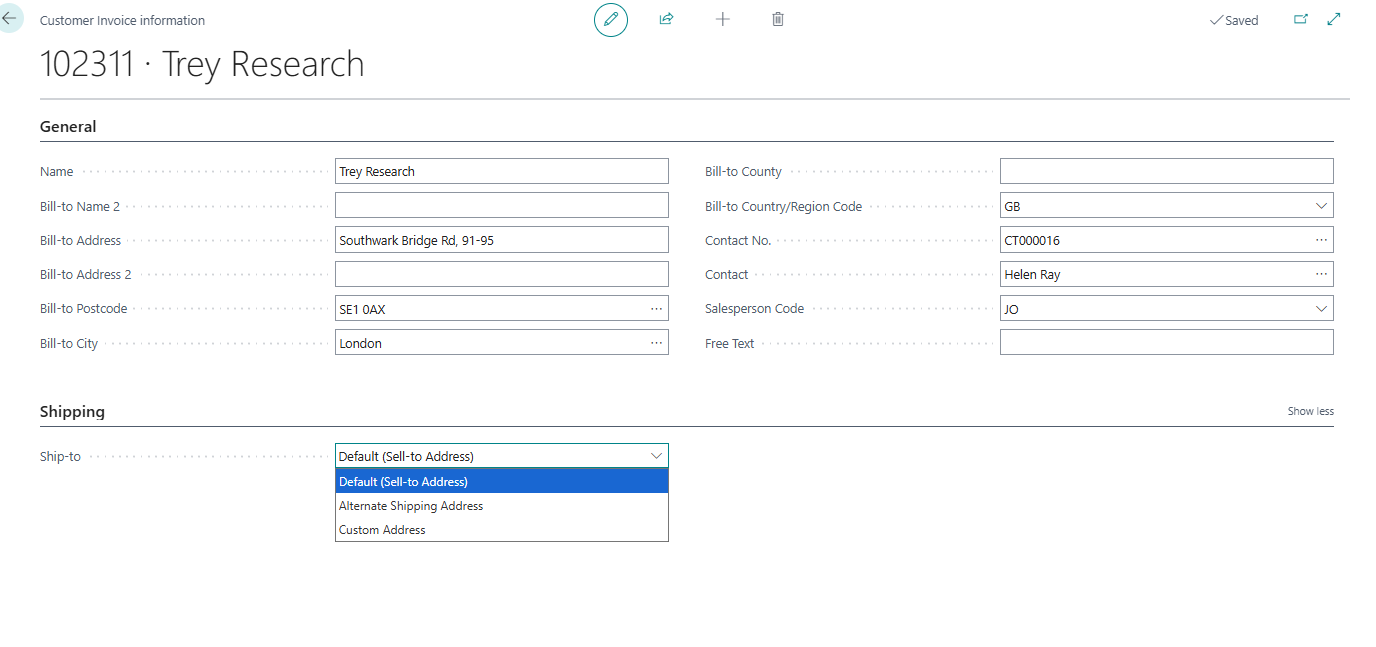Select Default (Sell-to Address) option
This screenshot has width=1376, height=647.
tap(403, 482)
